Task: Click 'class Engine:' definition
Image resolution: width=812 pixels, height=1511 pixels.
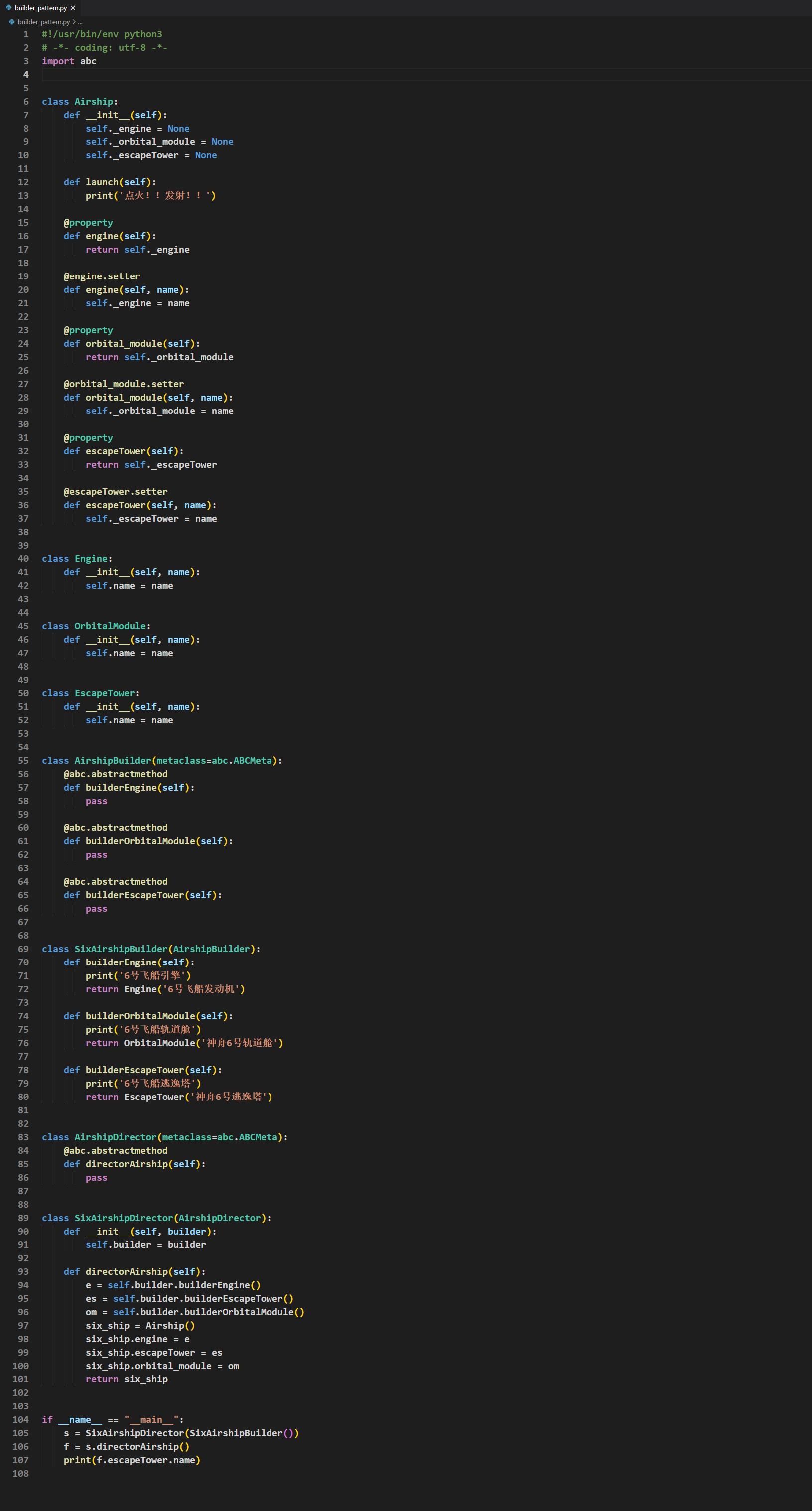Action: pyautogui.click(x=77, y=559)
